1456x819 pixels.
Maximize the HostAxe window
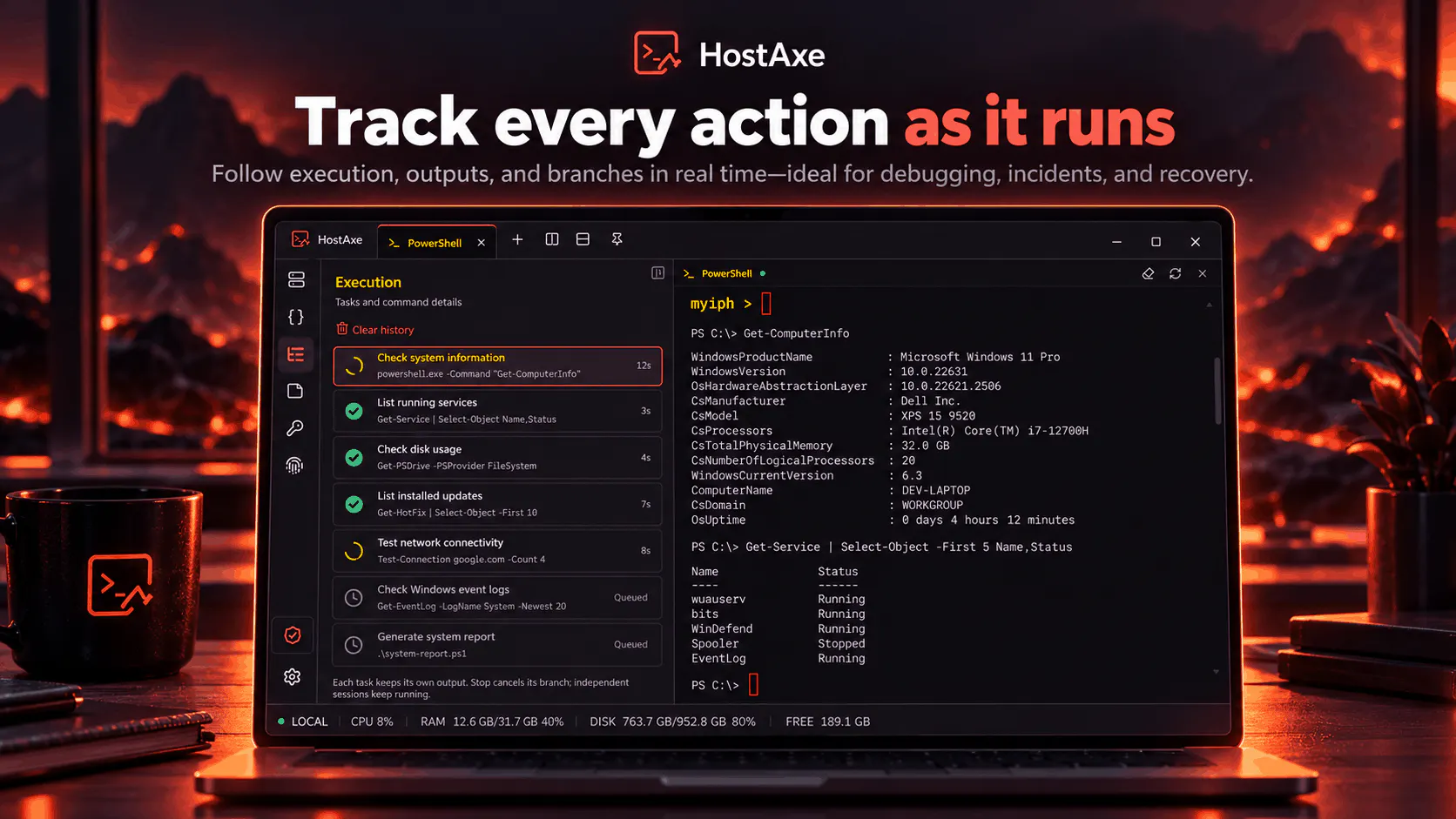(1156, 242)
